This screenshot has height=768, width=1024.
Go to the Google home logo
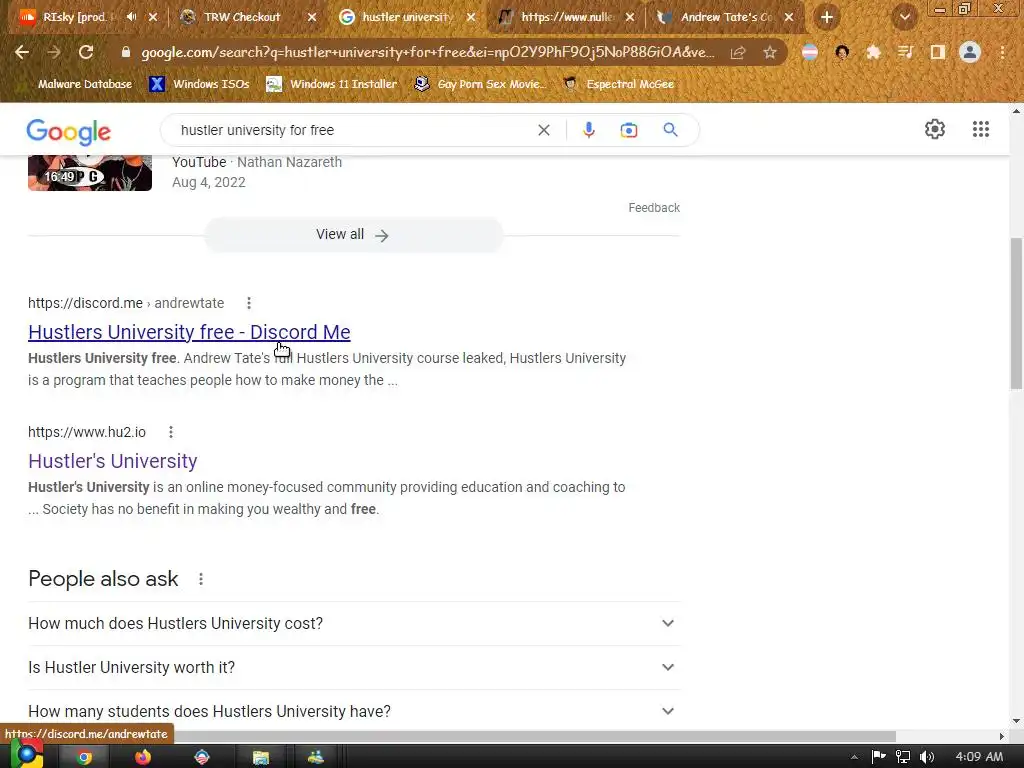coord(69,132)
